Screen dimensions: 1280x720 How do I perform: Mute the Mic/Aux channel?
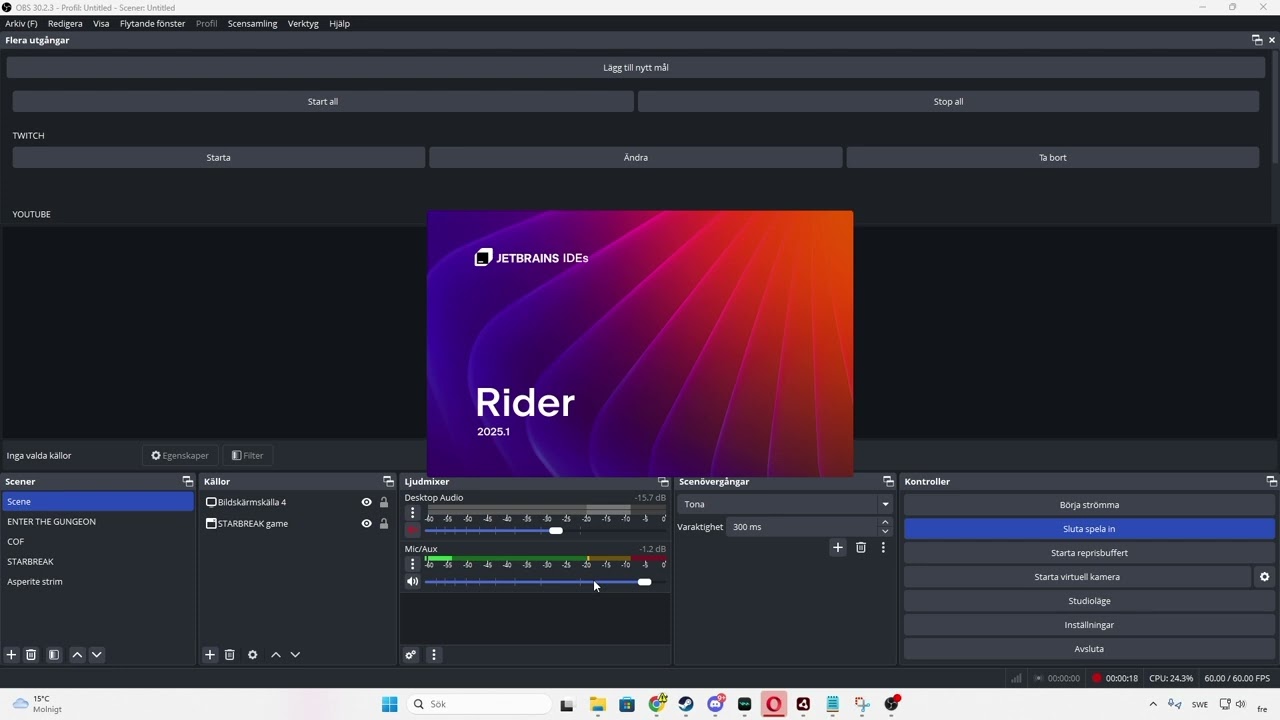pos(412,581)
